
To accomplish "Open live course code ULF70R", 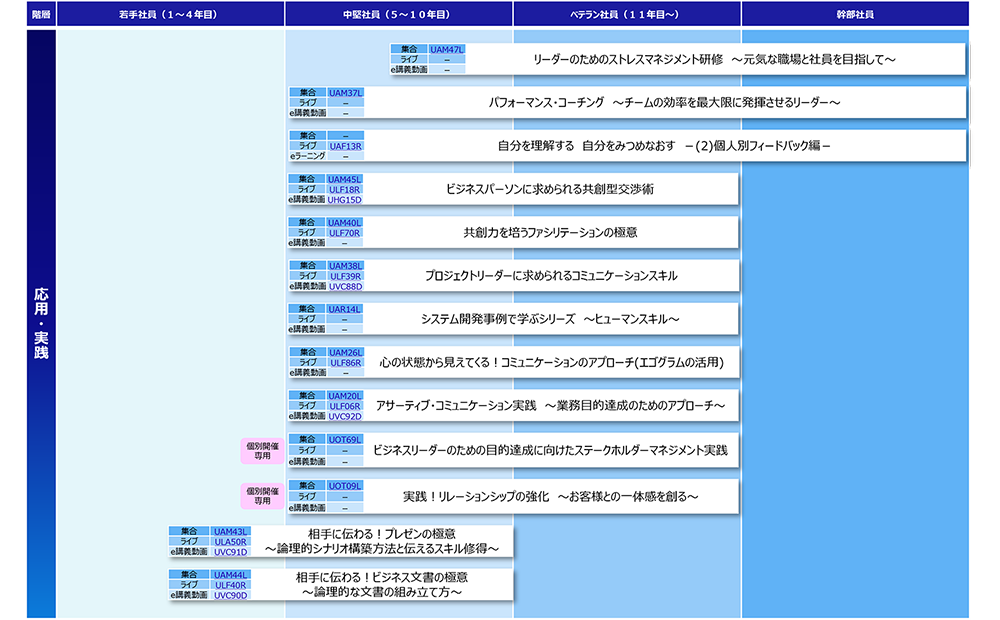I will (345, 232).
